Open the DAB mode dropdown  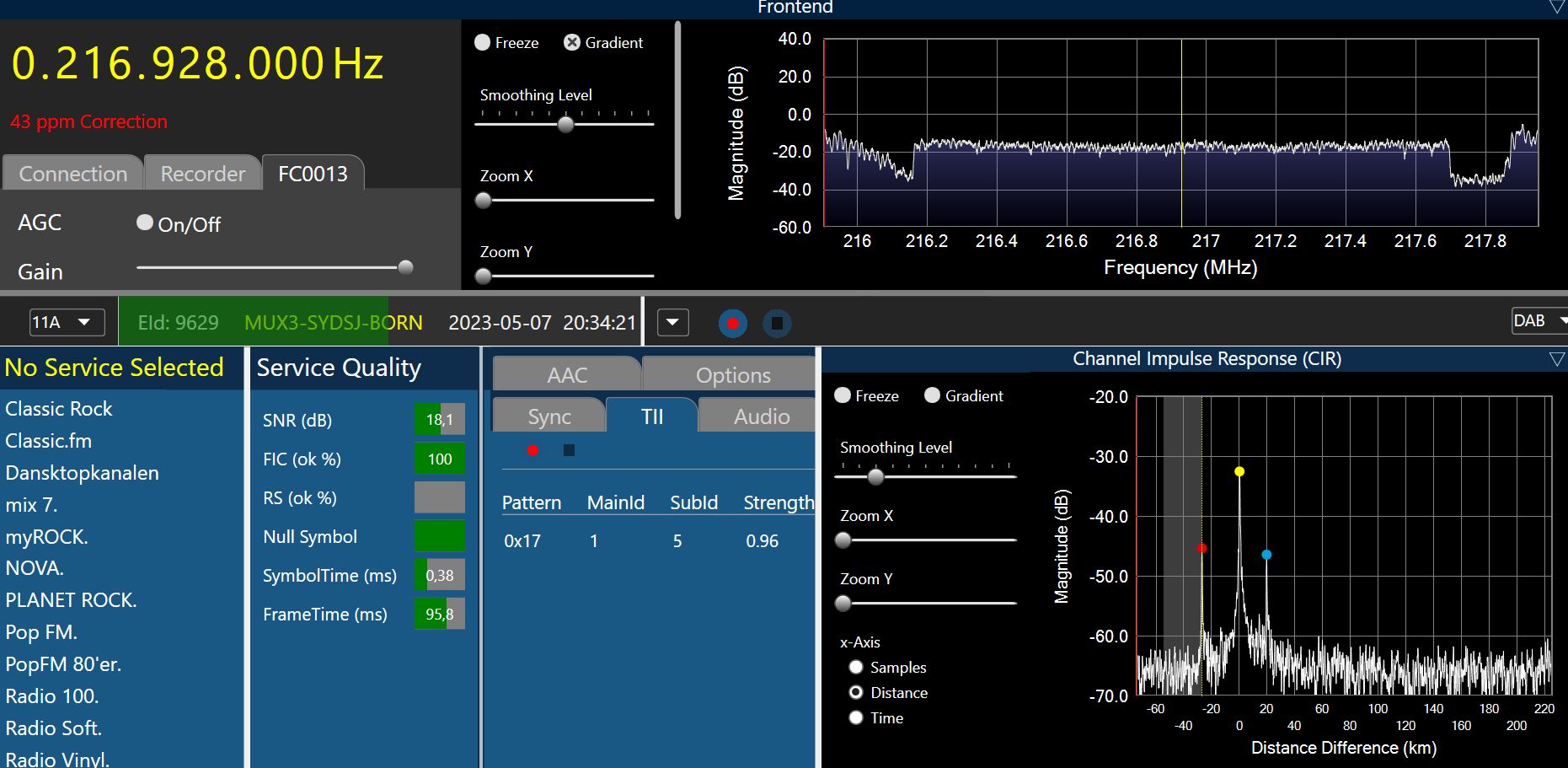pyautogui.click(x=1538, y=321)
